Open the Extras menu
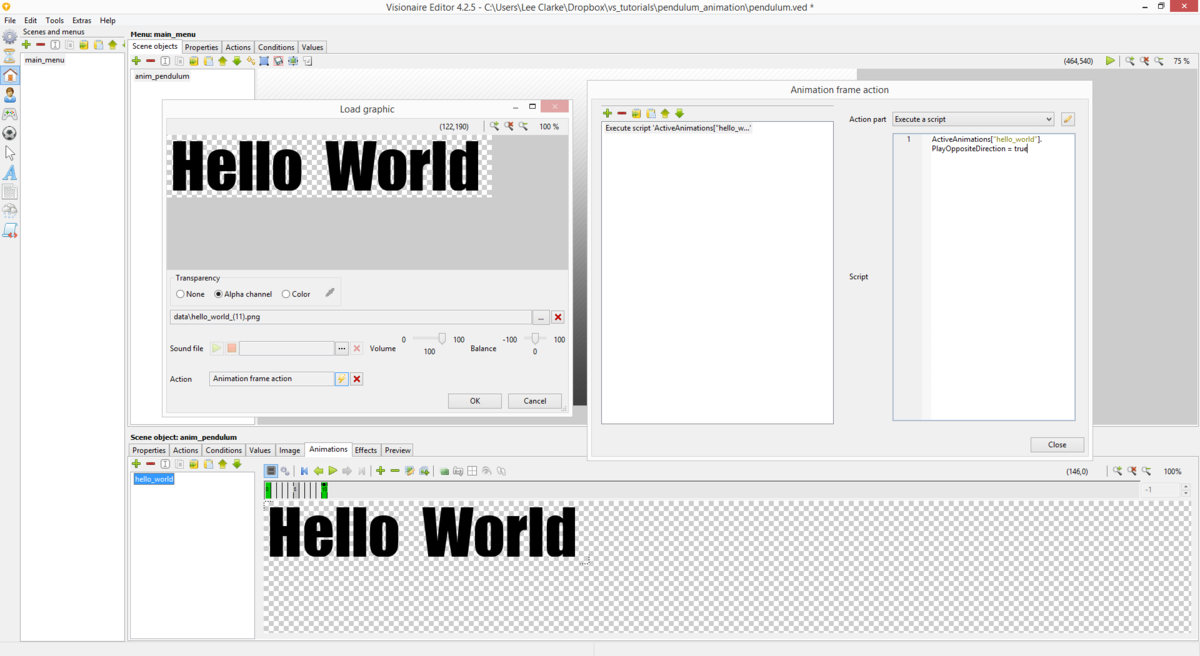 81,19
